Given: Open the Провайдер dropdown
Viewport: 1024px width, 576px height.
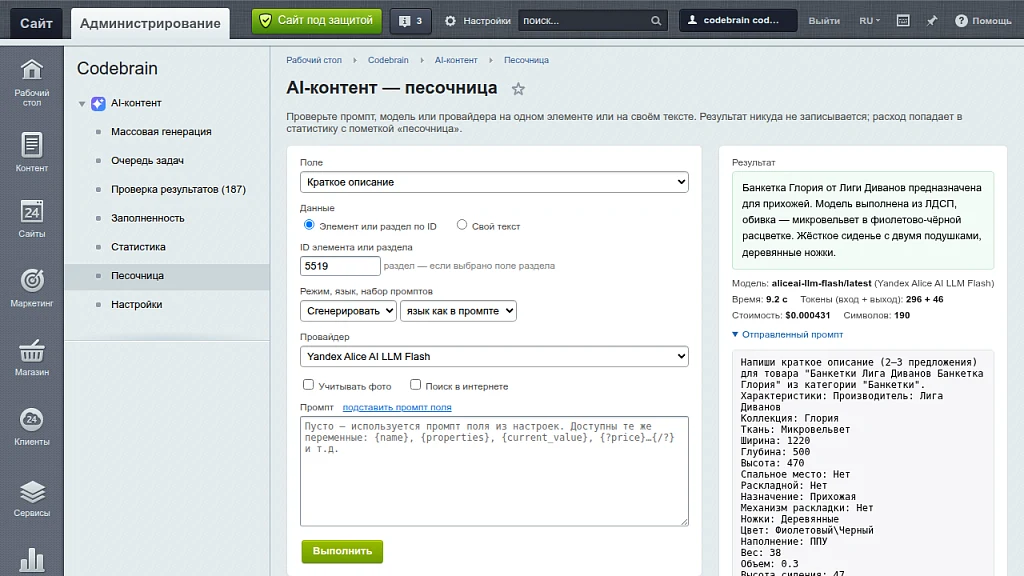Looking at the screenshot, I should click(494, 357).
